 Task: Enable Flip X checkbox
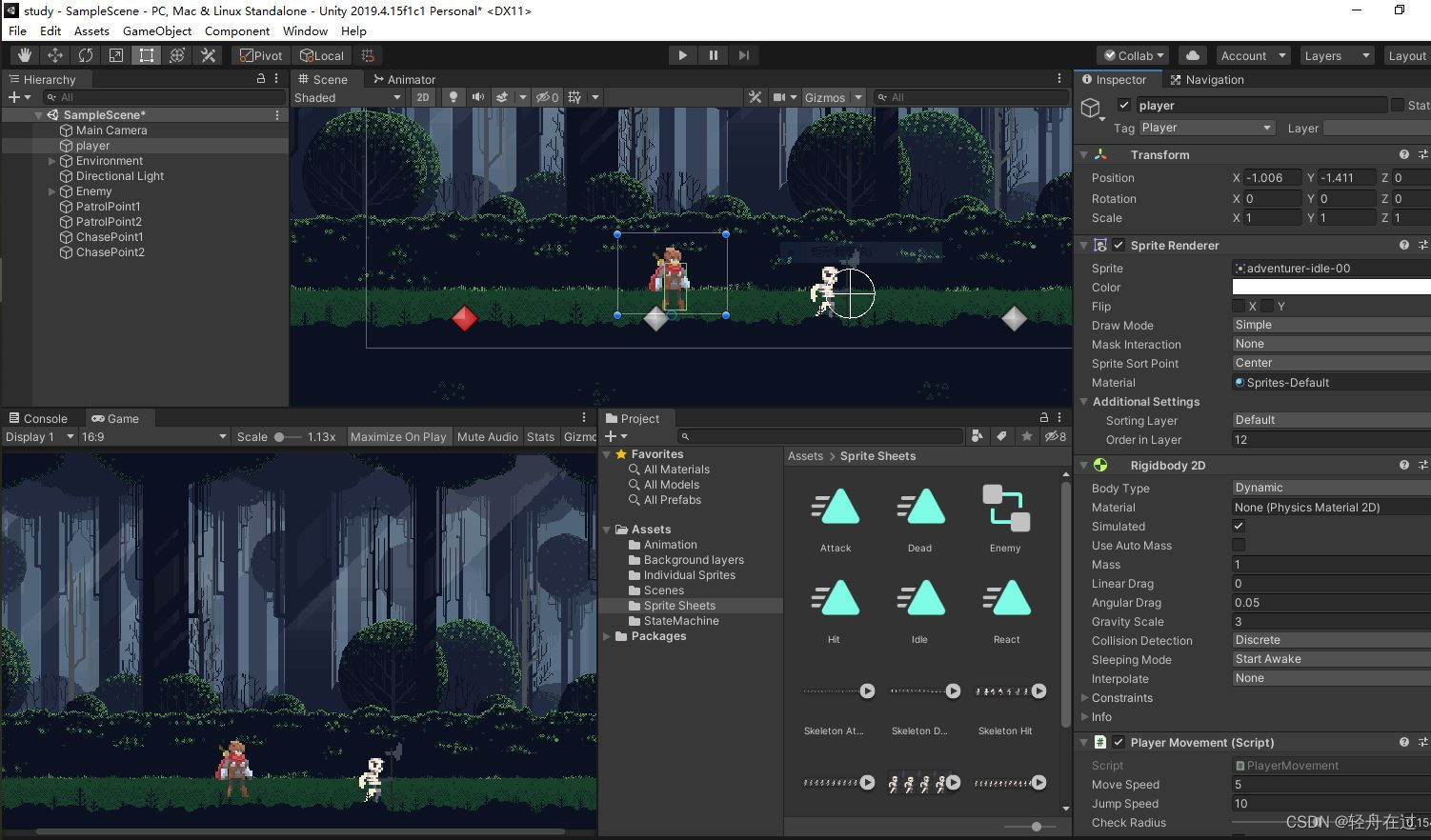(x=1239, y=306)
